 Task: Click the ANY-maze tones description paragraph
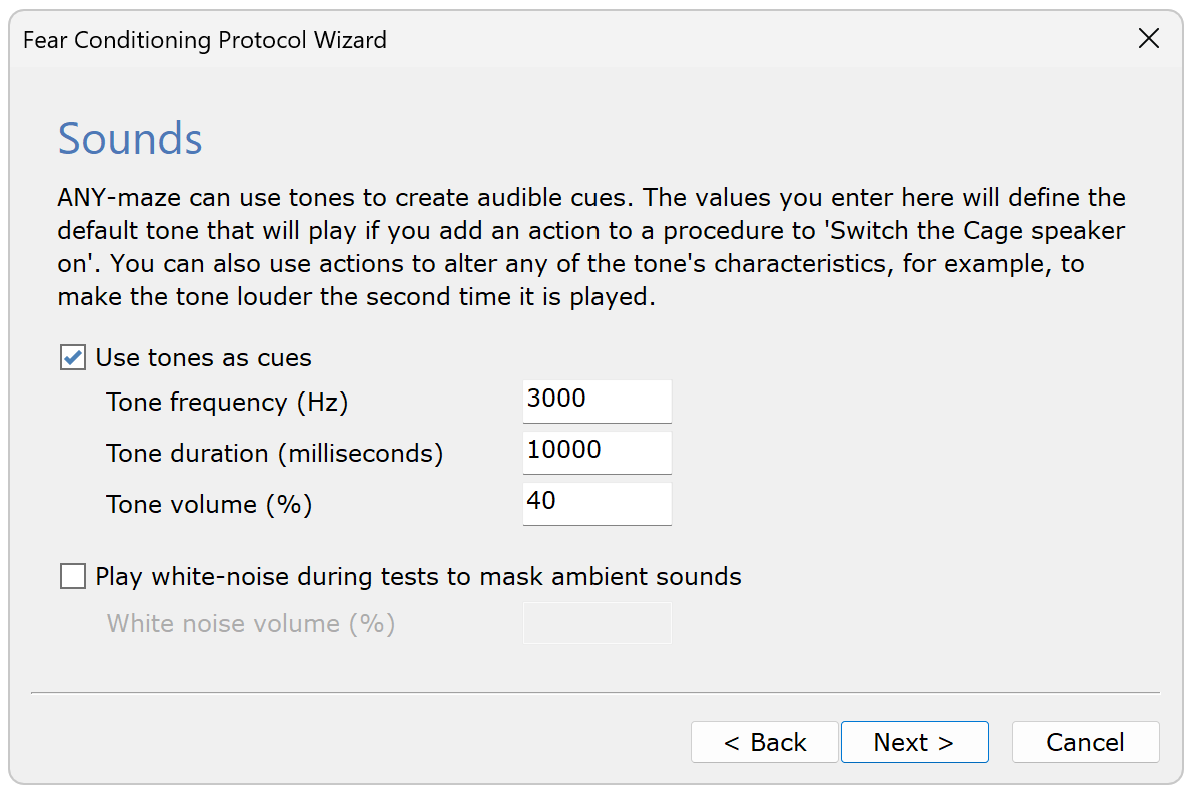[x=590, y=247]
